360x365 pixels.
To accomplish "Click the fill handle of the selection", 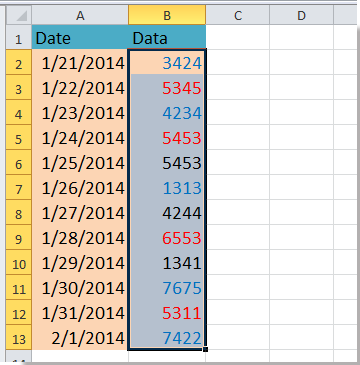I will [x=206, y=349].
